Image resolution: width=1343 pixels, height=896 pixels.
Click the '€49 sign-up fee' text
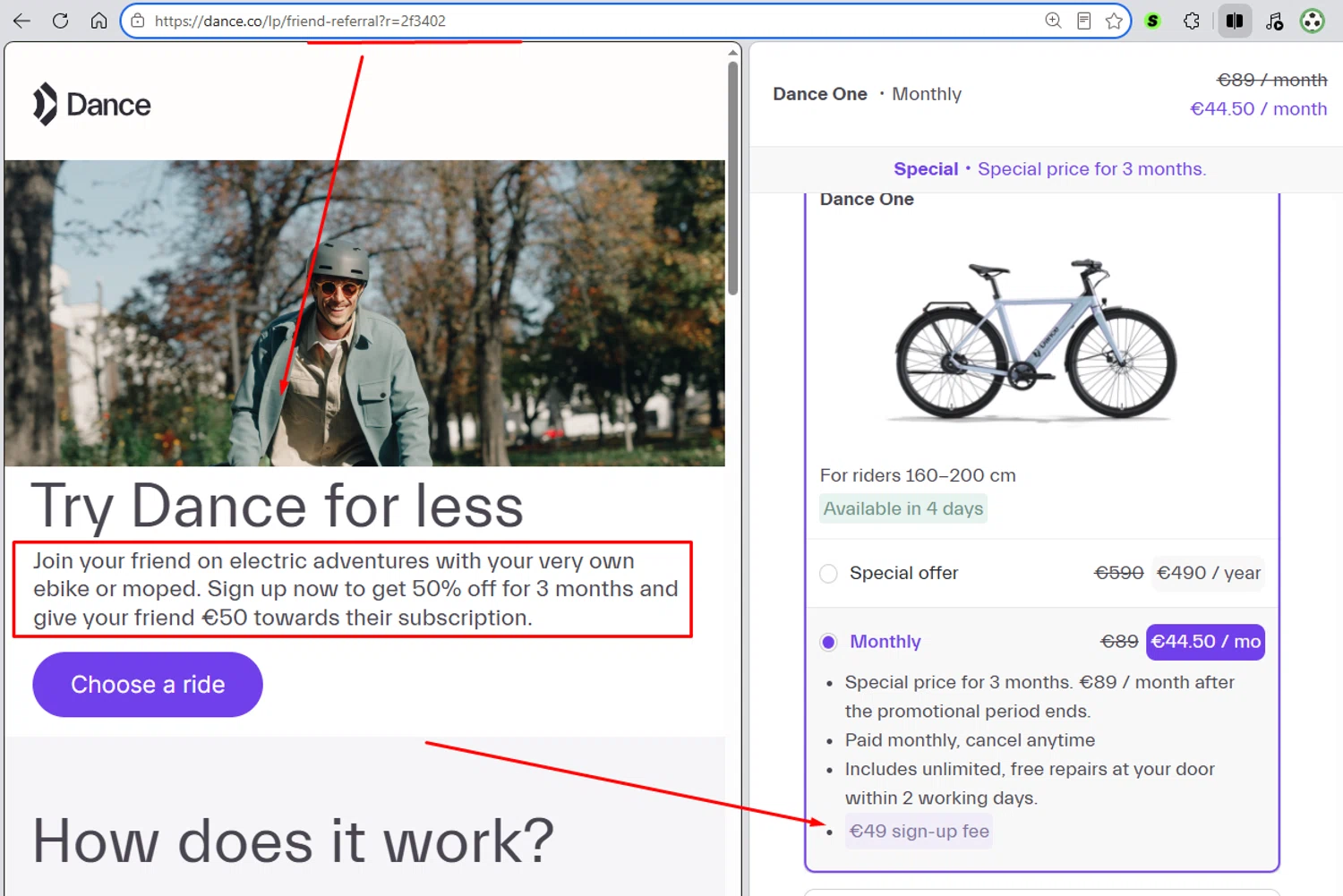[x=919, y=832]
